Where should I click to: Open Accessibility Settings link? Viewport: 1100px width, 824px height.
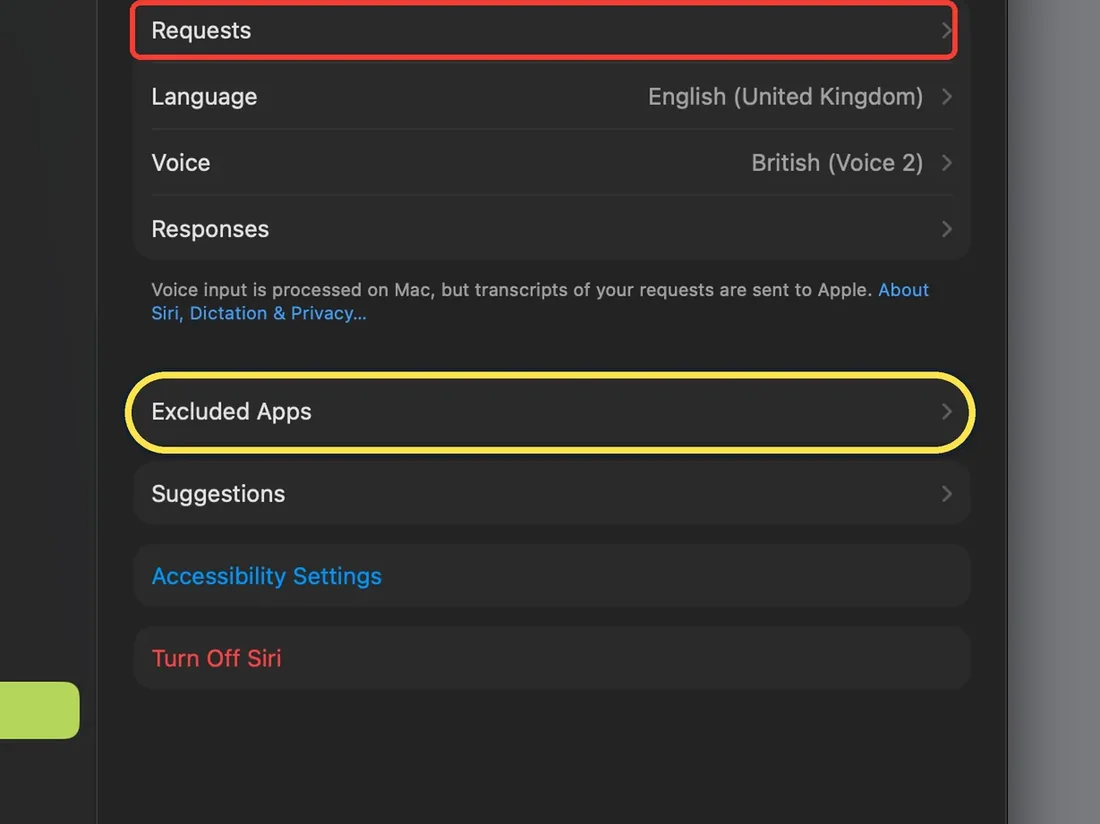(x=267, y=576)
